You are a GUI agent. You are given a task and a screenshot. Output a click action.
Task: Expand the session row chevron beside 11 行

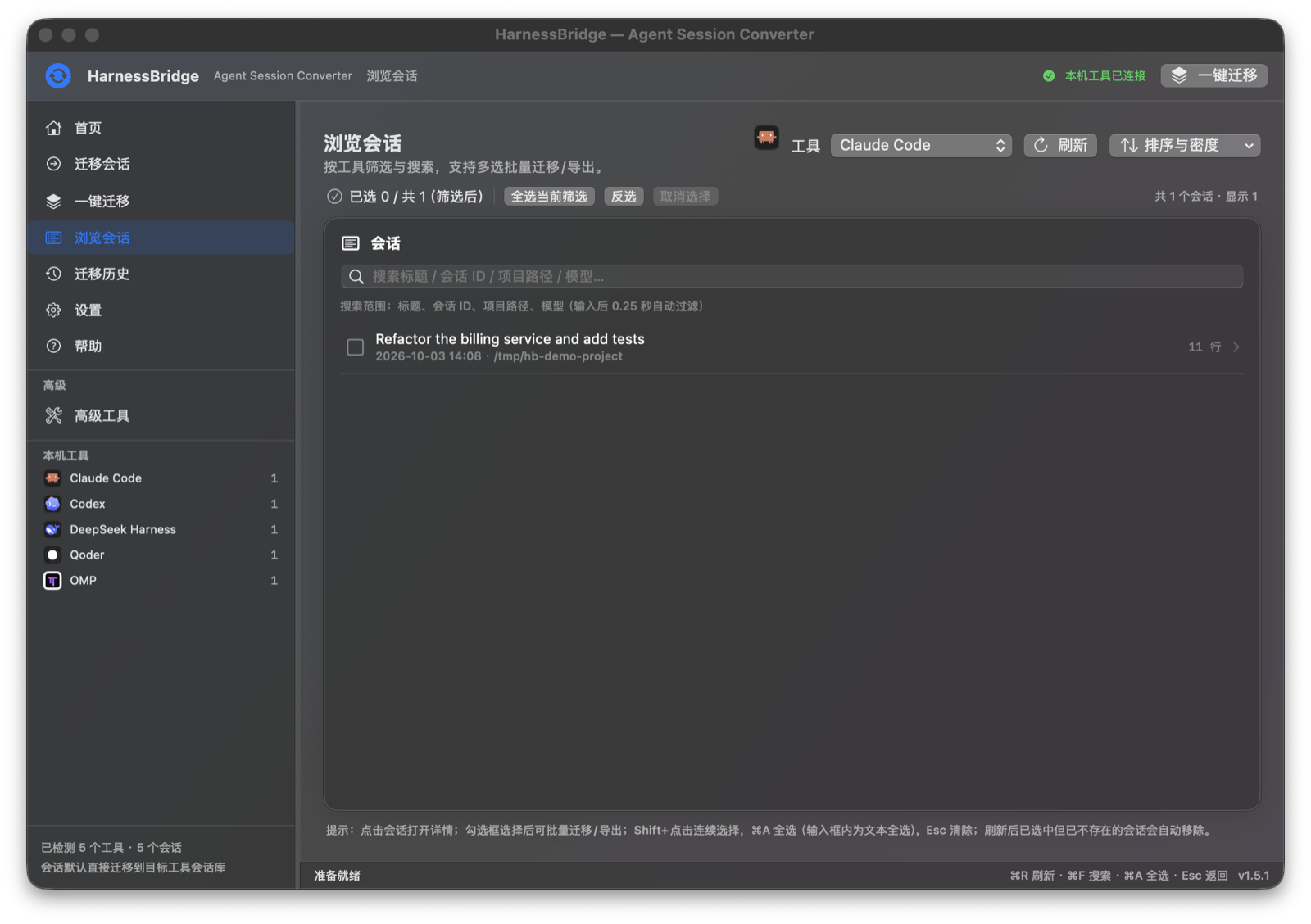point(1236,347)
